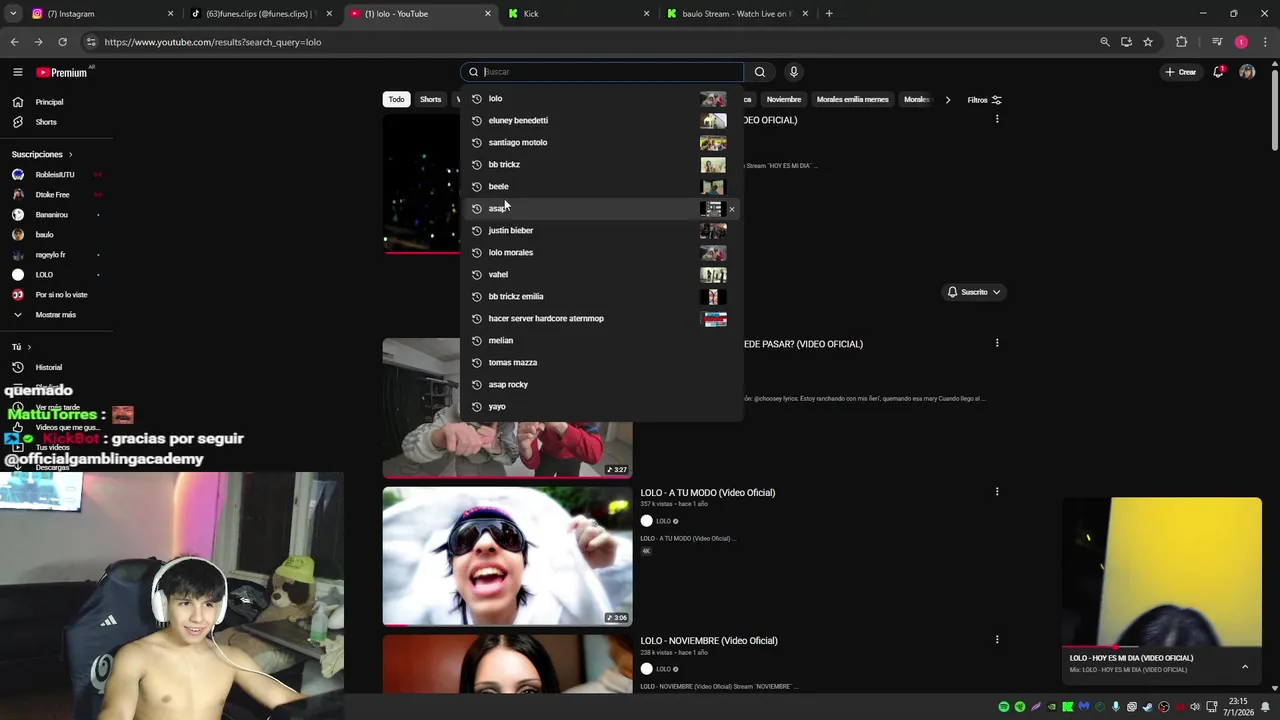Click the YouTube Premium logo
1280x720 pixels.
coord(62,72)
